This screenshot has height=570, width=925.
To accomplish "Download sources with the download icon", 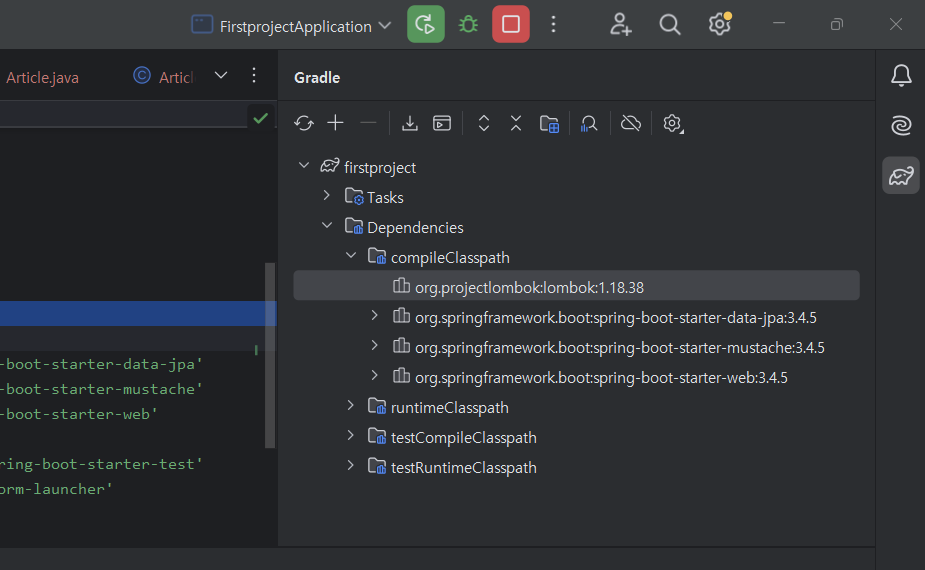I will [409, 123].
